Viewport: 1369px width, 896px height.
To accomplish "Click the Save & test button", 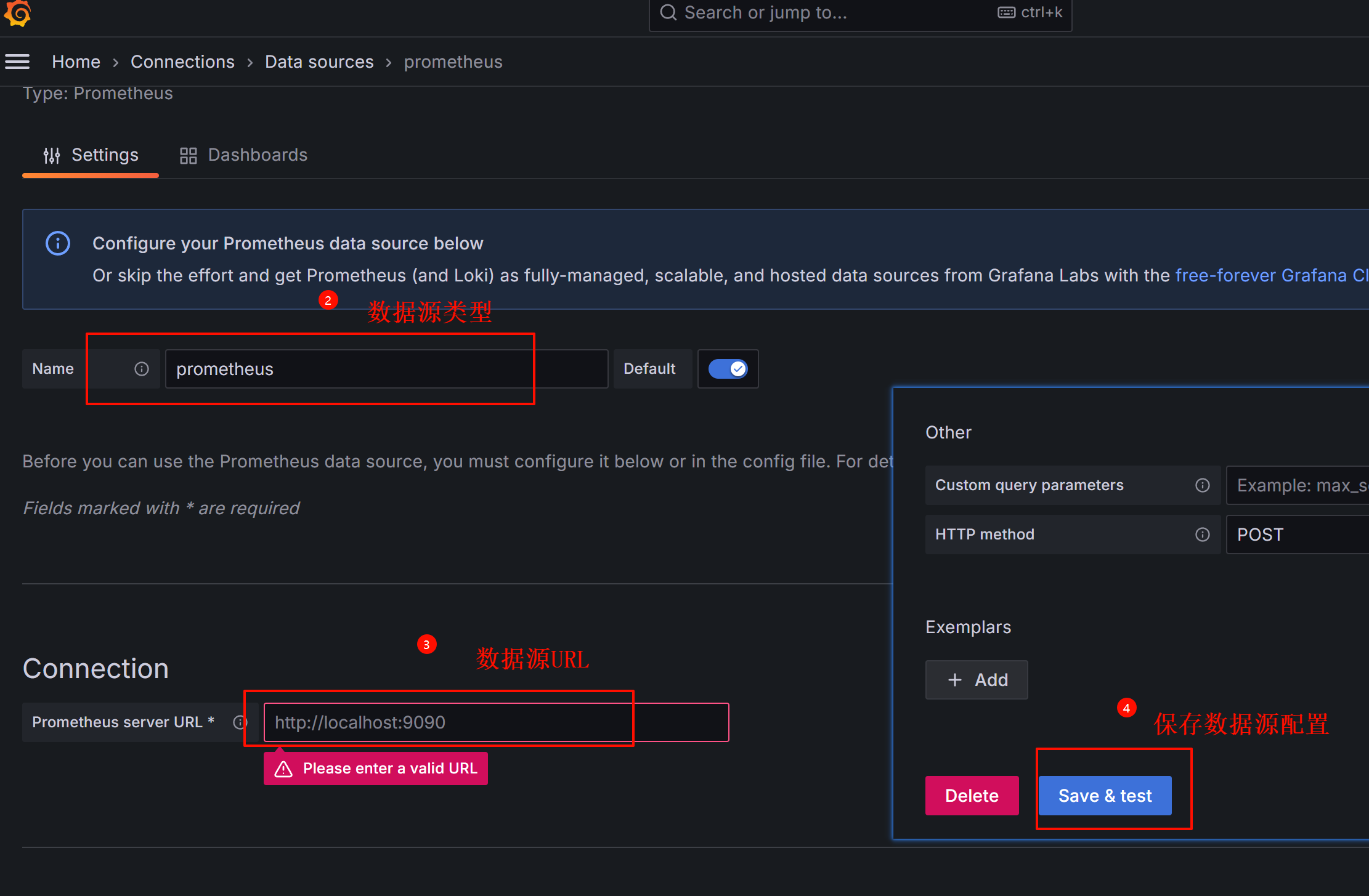I will click(x=1105, y=796).
